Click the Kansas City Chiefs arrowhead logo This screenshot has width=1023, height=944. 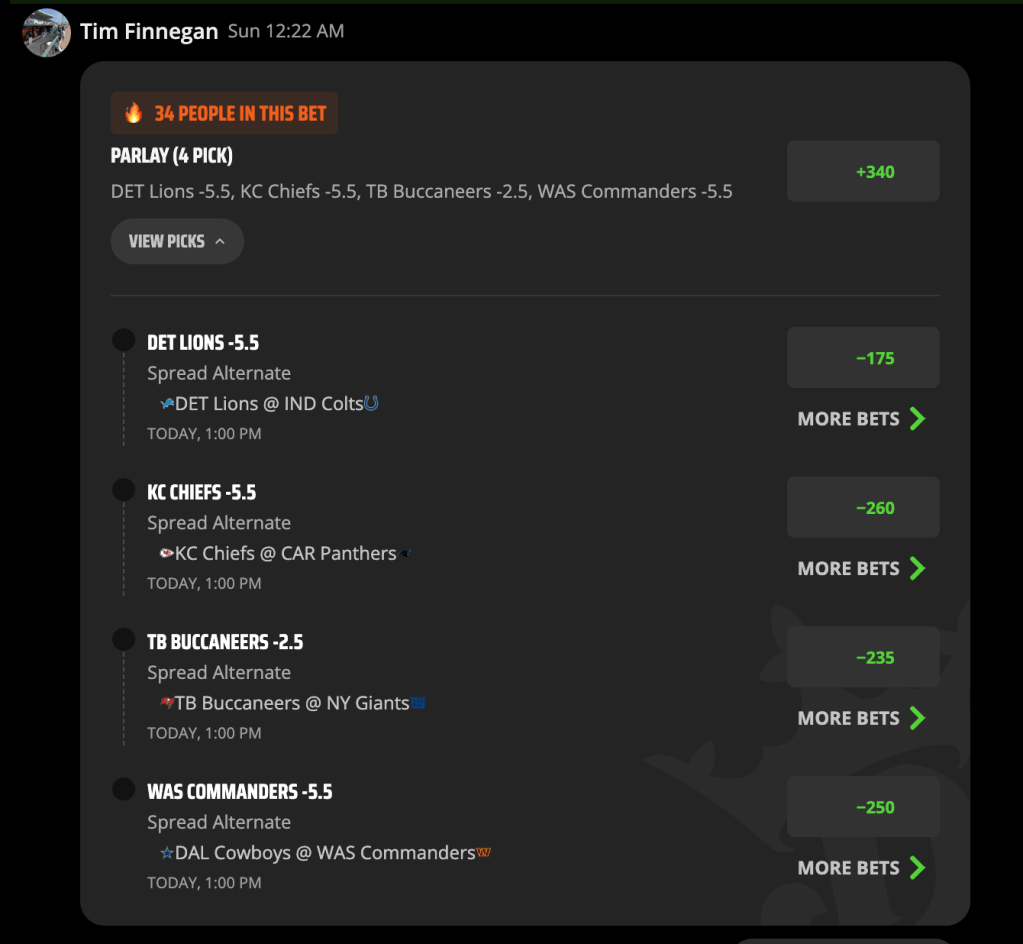click(x=167, y=553)
